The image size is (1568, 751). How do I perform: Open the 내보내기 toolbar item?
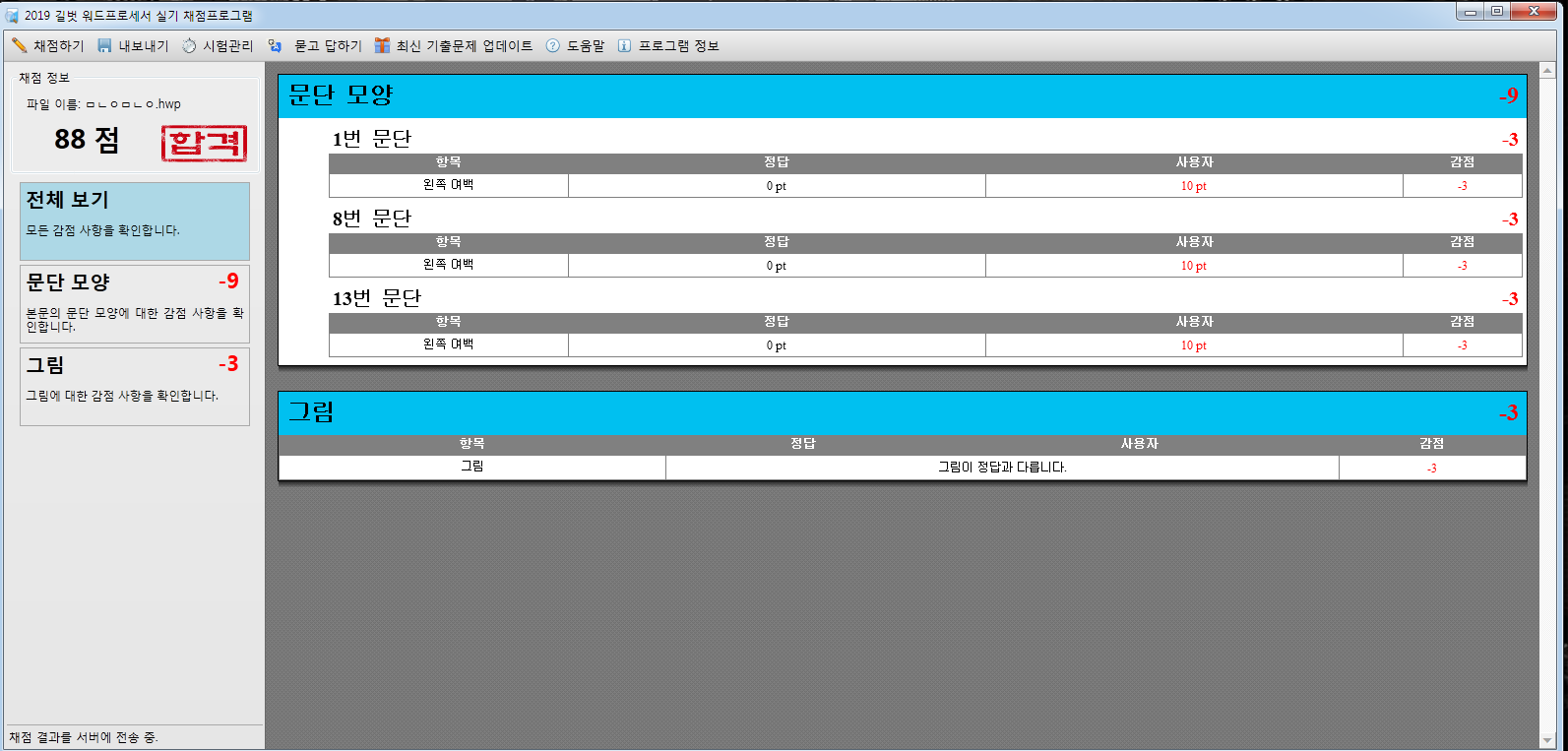[133, 45]
